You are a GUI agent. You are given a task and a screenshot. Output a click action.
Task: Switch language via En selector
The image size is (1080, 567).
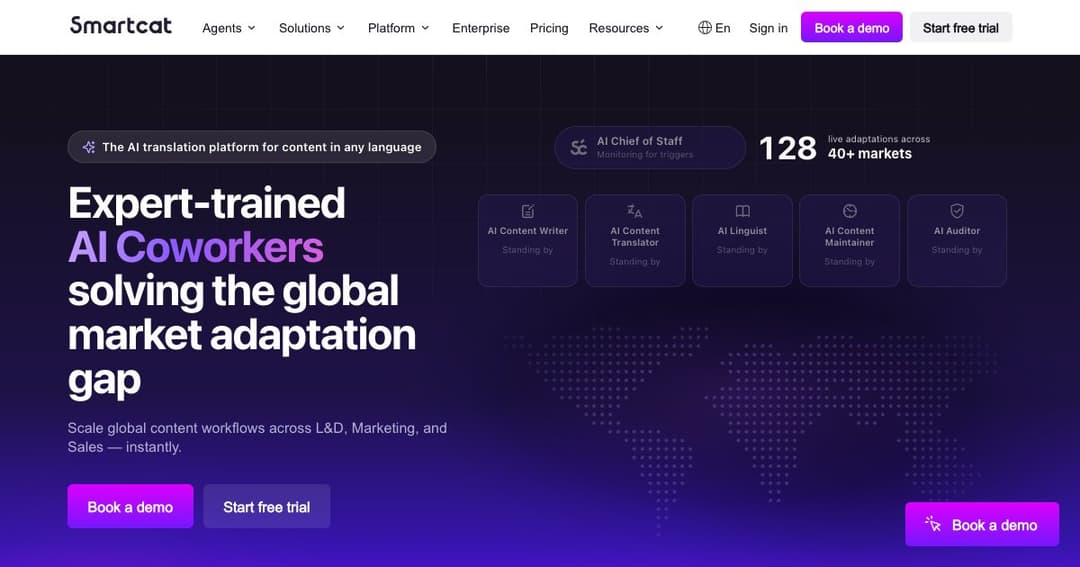point(714,28)
